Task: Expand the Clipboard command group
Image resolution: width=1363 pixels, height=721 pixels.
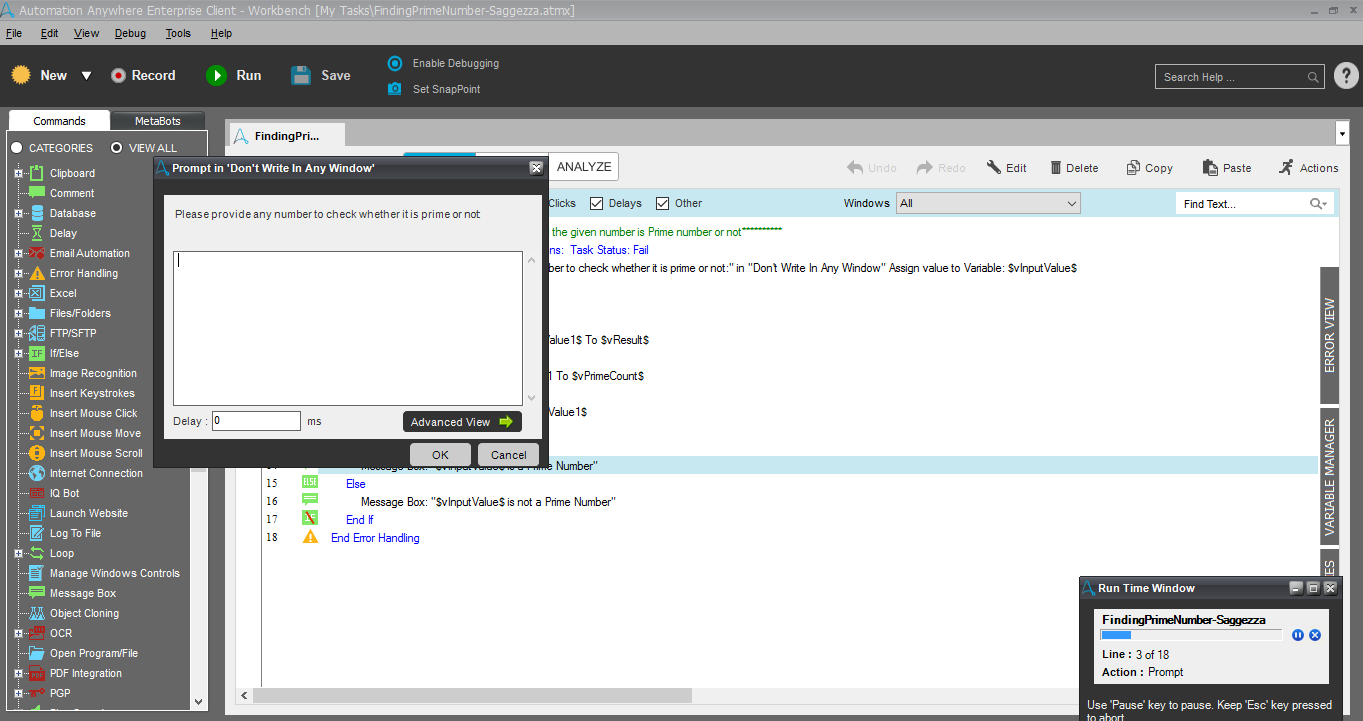Action: [x=18, y=173]
